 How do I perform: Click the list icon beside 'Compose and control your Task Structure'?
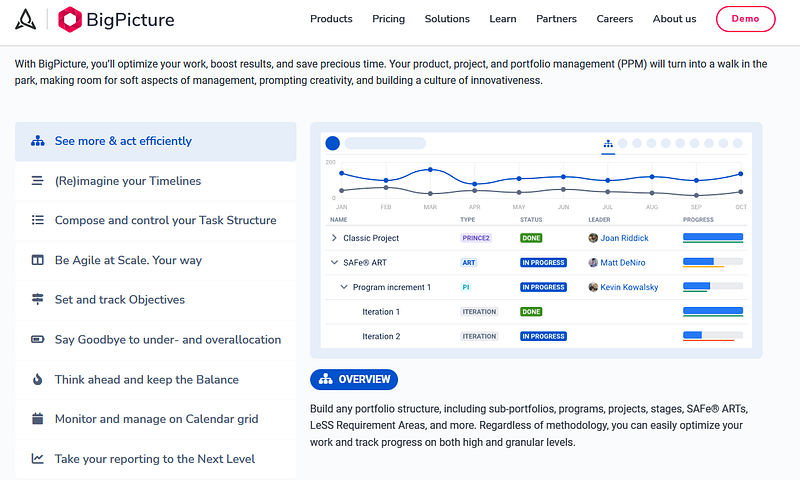pos(38,220)
